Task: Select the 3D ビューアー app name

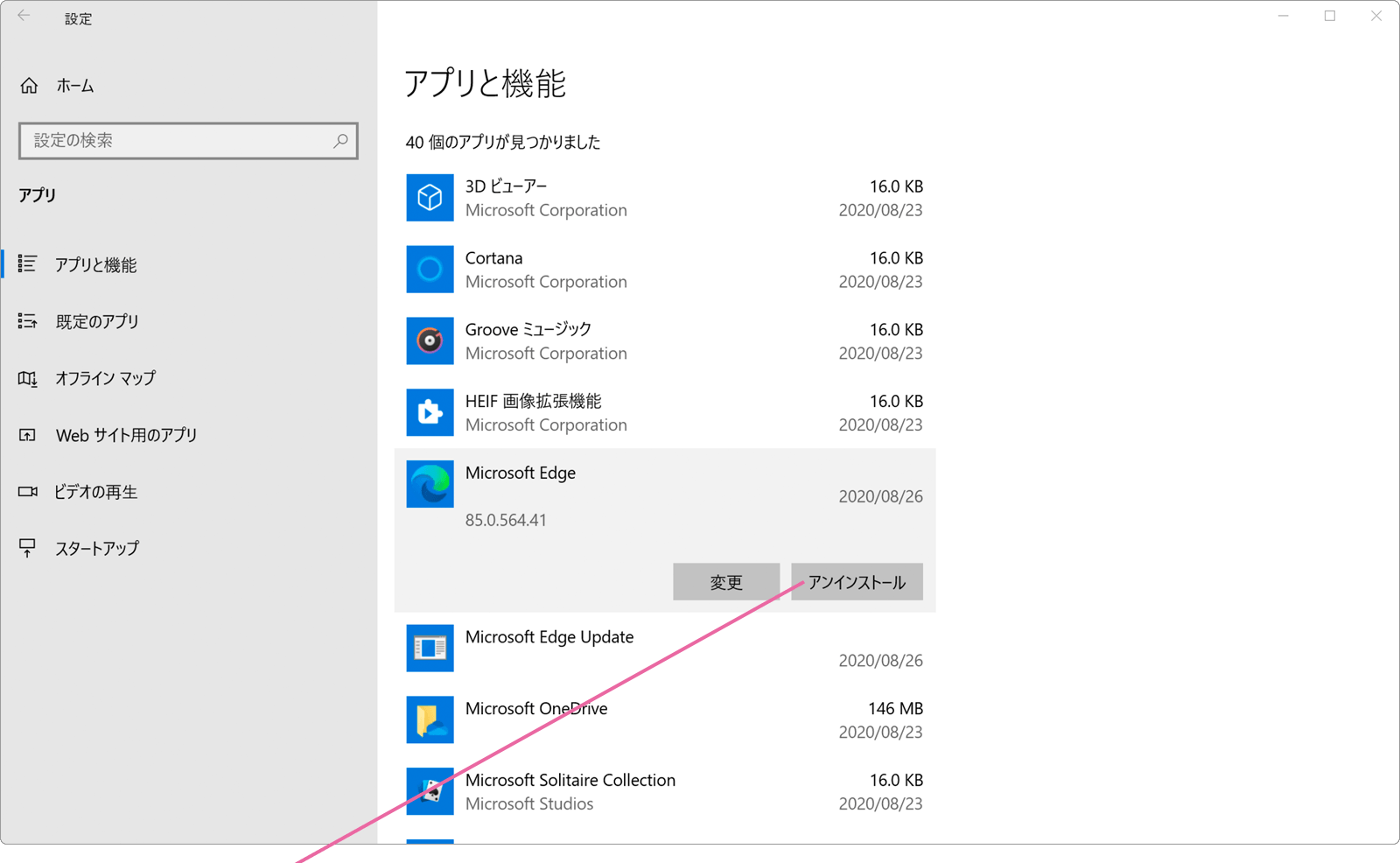Action: (x=506, y=186)
